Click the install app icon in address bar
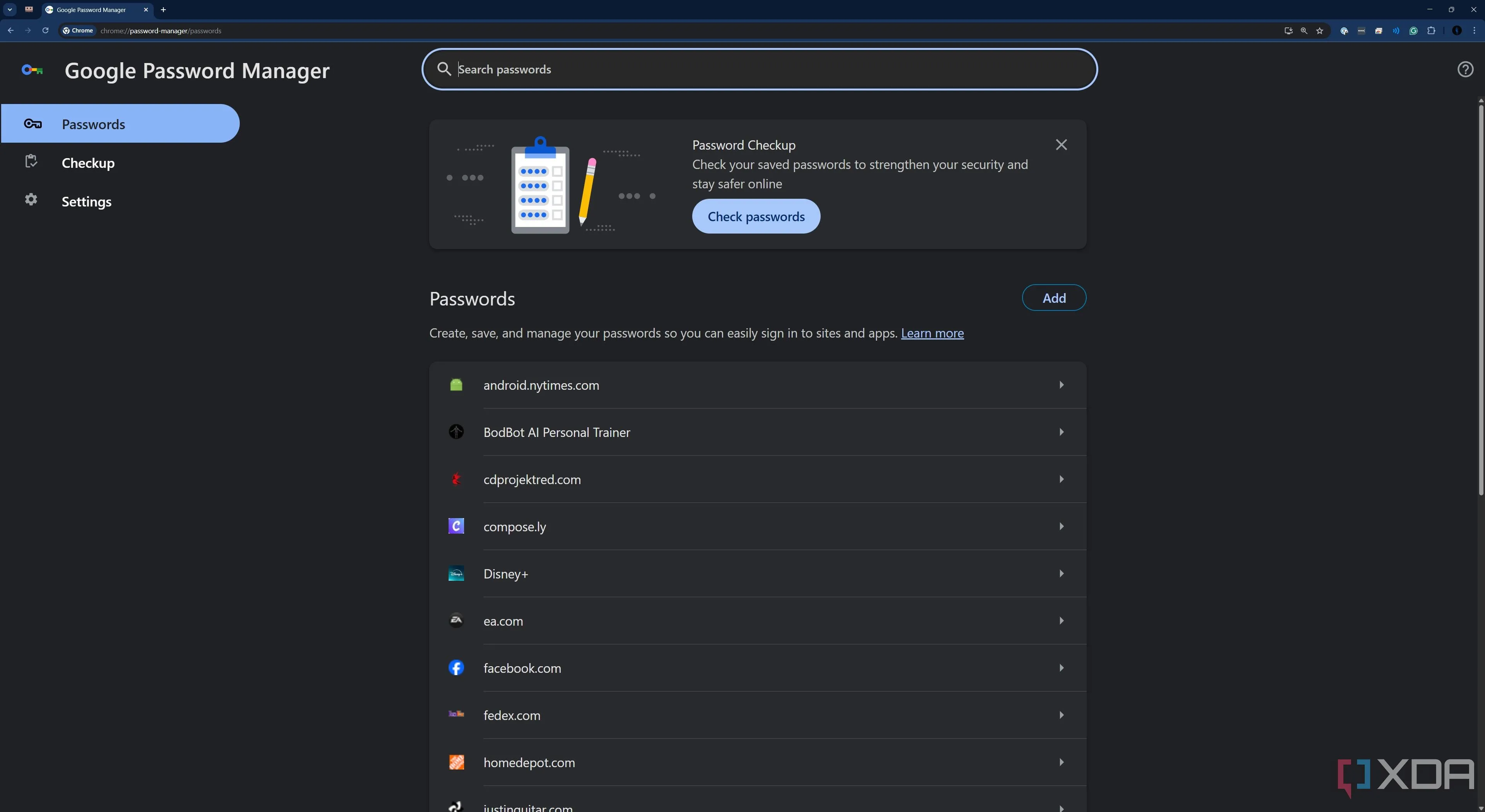The image size is (1485, 812). [x=1288, y=31]
